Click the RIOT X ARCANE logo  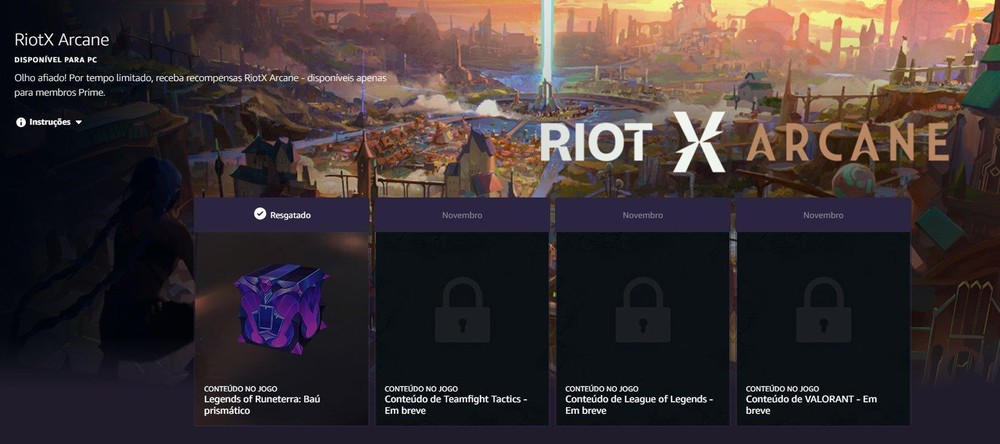pyautogui.click(x=745, y=142)
